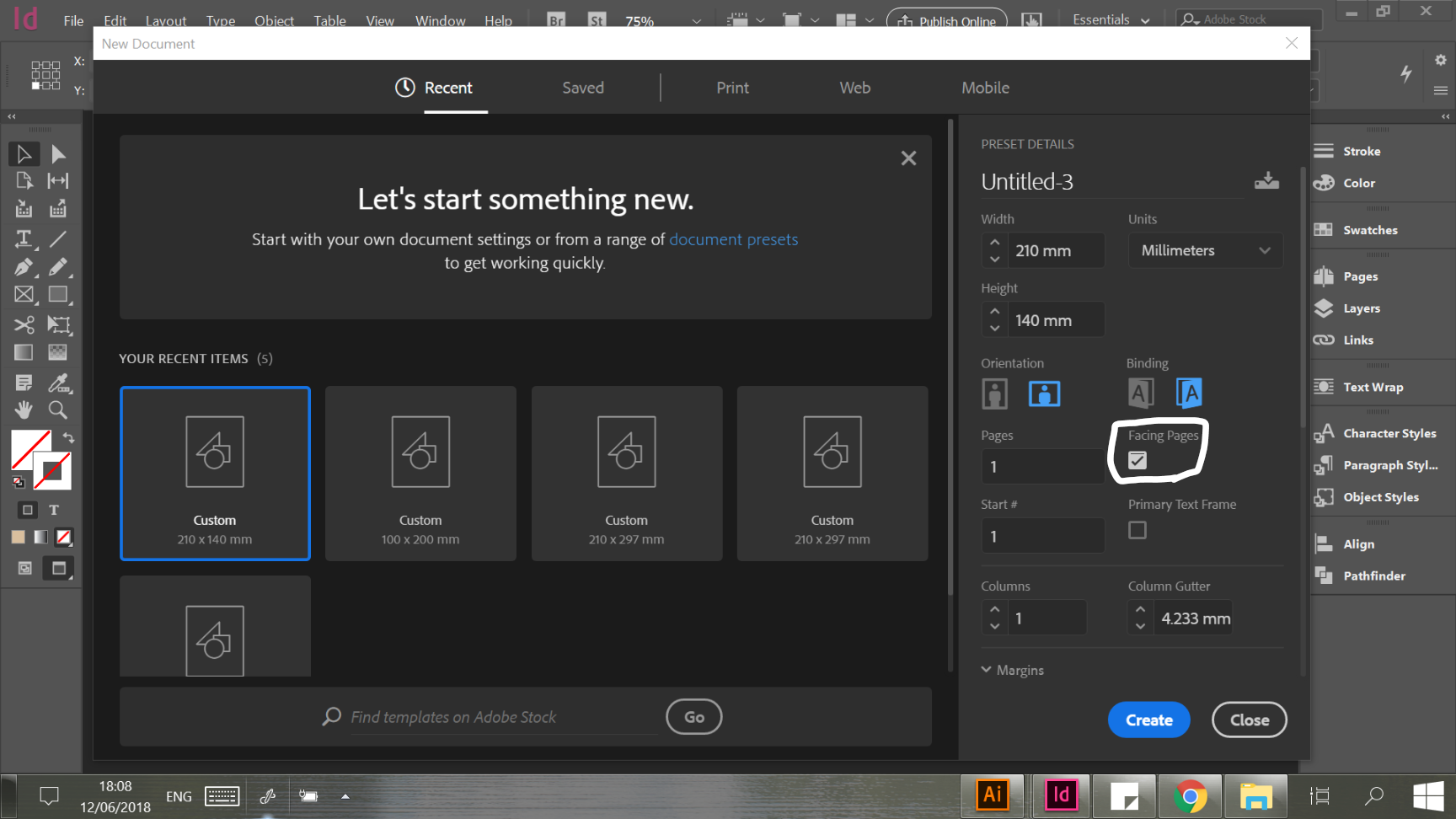Click Go to search Adobe Stock
Viewport: 1456px width, 819px height.
[694, 717]
